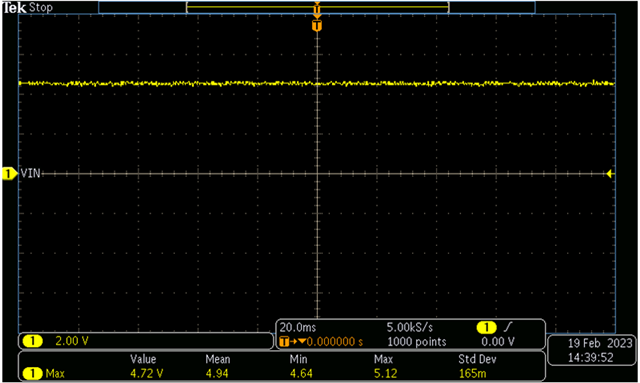Click the date 19 Feb 2023
640x383 pixels.
click(600, 343)
